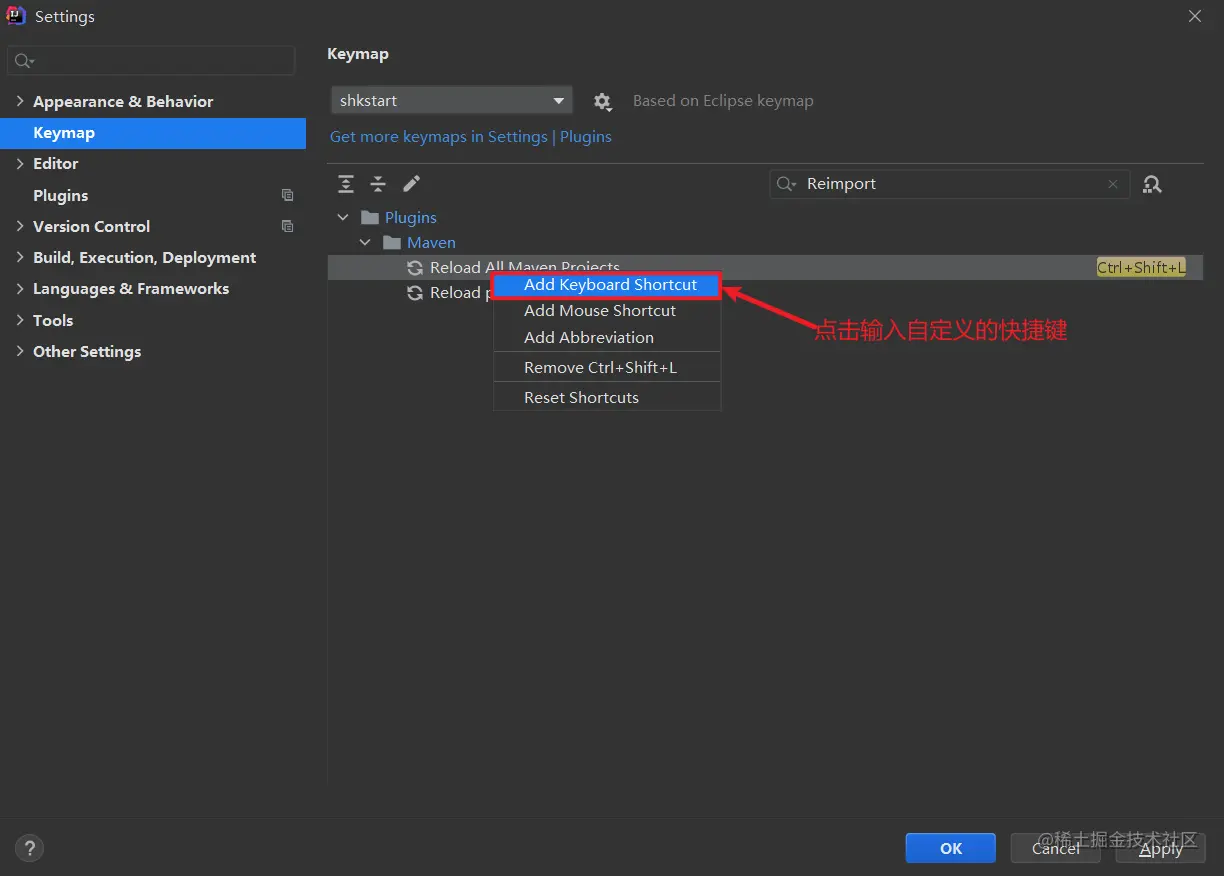Screen dimensions: 1224x876
Task: Click the Reimport action search field
Action: (950, 184)
